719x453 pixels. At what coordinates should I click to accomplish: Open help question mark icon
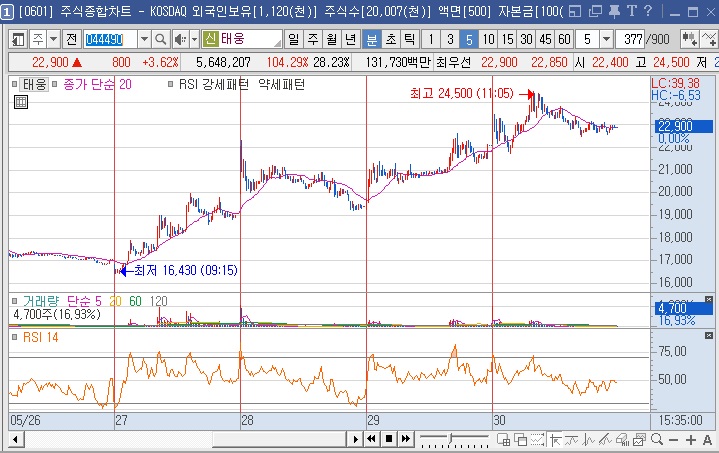pos(647,11)
